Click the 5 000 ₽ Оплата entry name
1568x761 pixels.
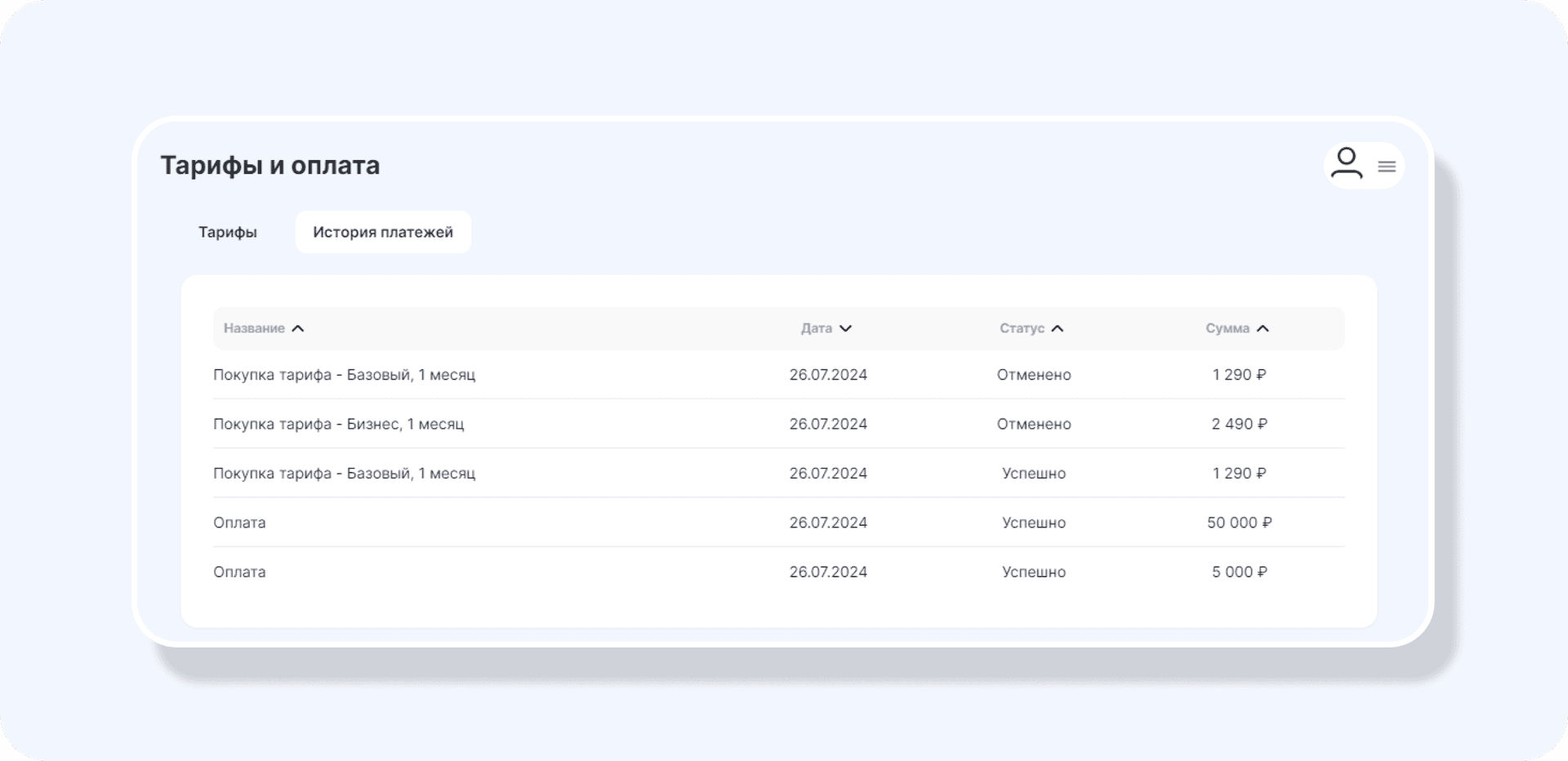[x=239, y=572]
